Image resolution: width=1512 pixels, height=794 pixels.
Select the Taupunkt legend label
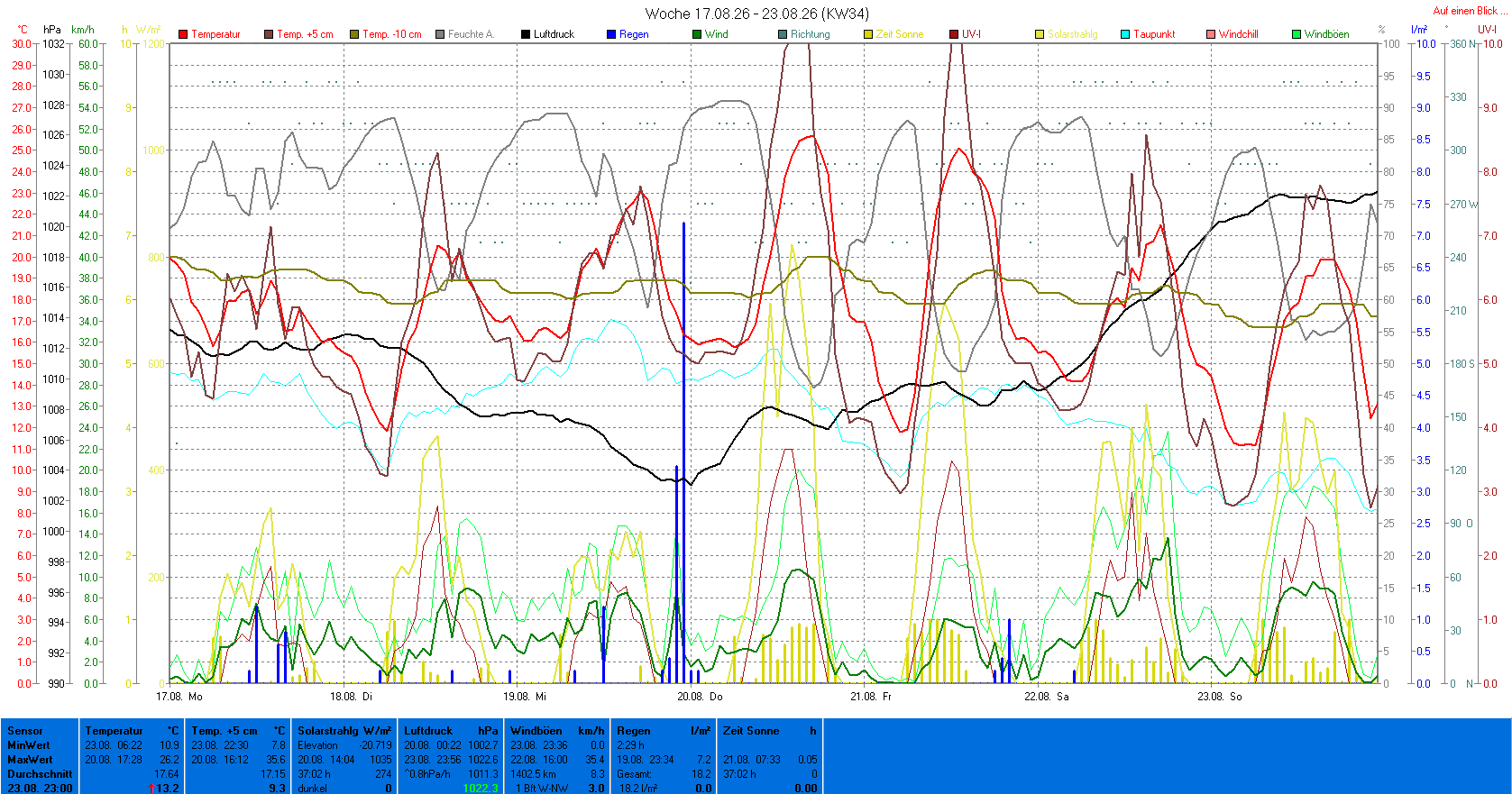tap(1155, 34)
